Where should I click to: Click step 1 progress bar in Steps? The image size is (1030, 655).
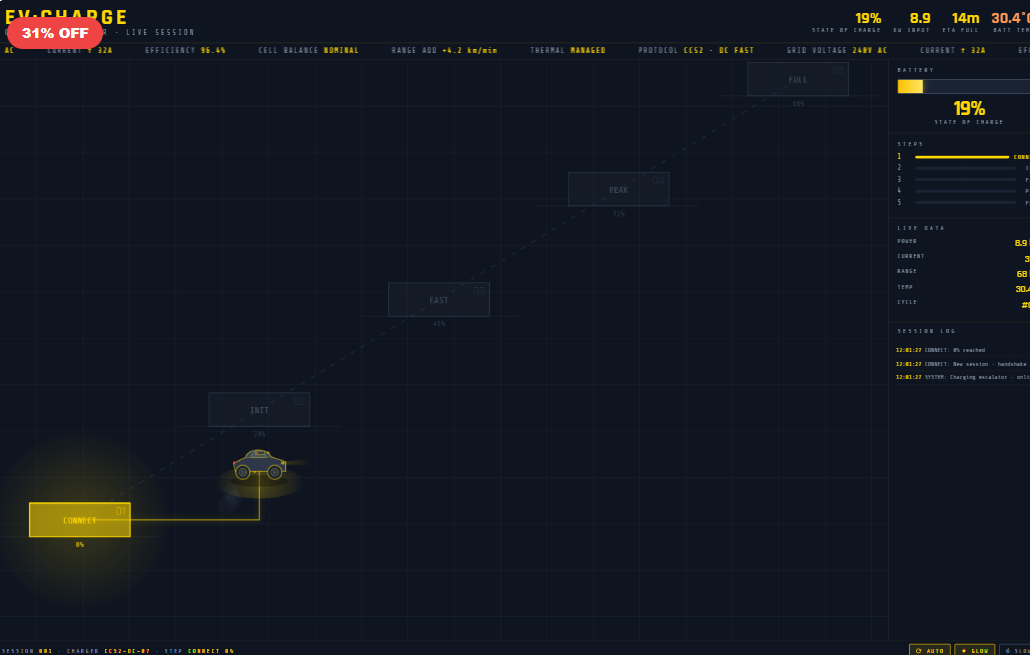(x=961, y=157)
